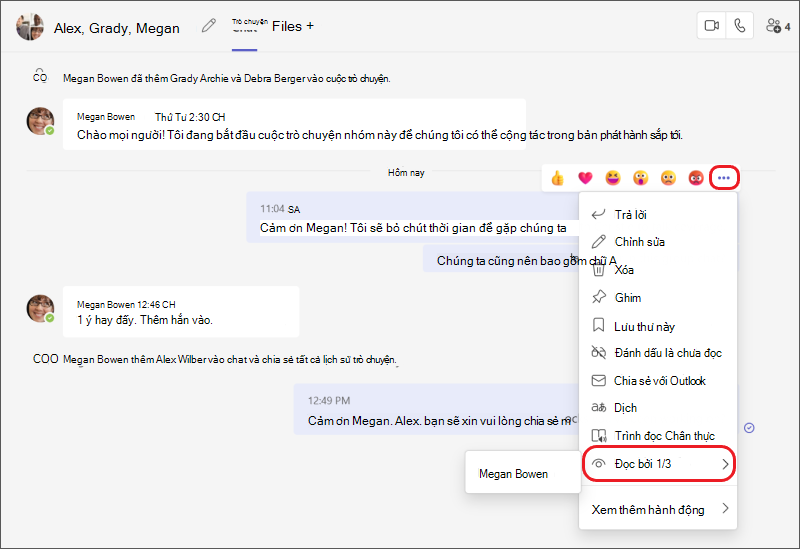Switch to the Files tab
The image size is (800, 549).
(287, 27)
